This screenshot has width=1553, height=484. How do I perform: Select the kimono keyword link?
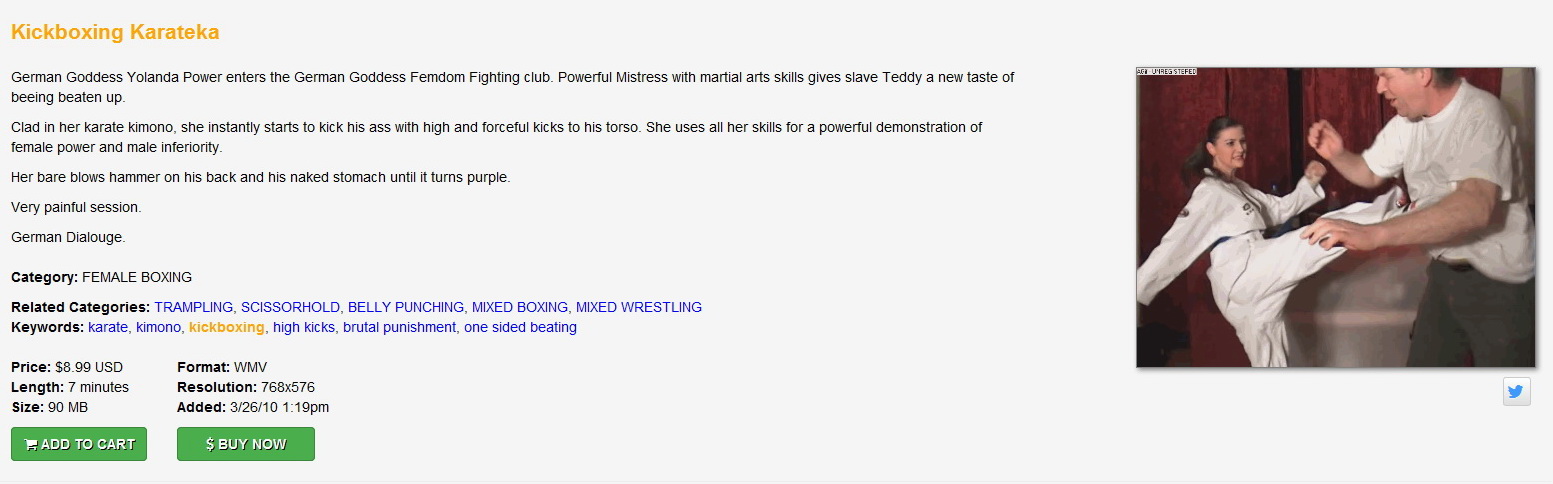click(x=158, y=327)
